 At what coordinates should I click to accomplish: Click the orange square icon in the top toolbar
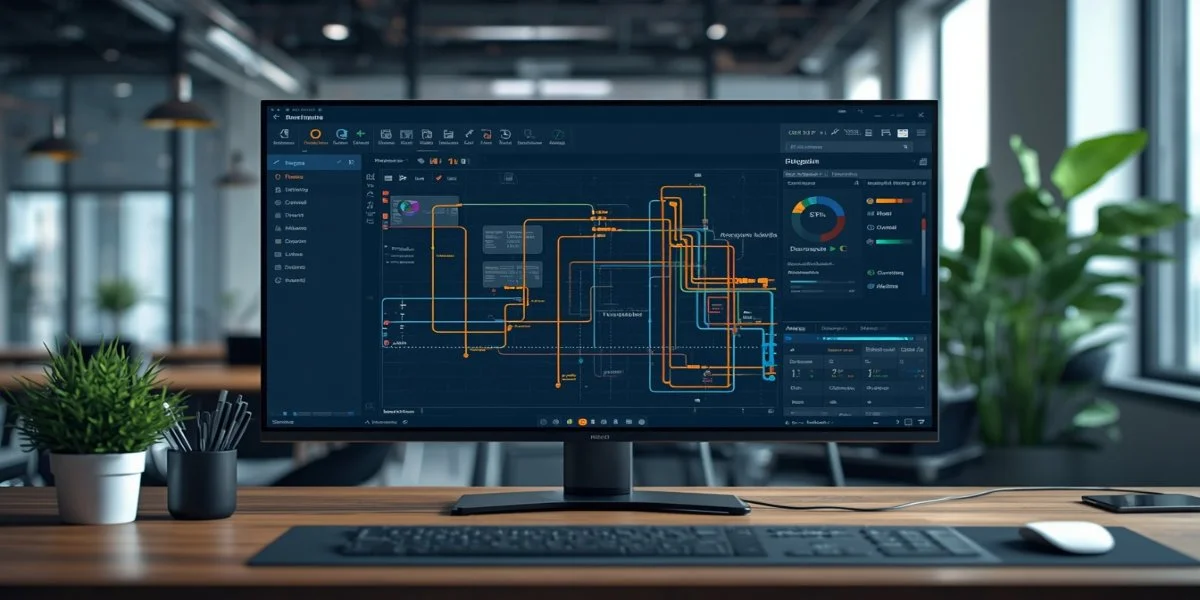[x=487, y=135]
